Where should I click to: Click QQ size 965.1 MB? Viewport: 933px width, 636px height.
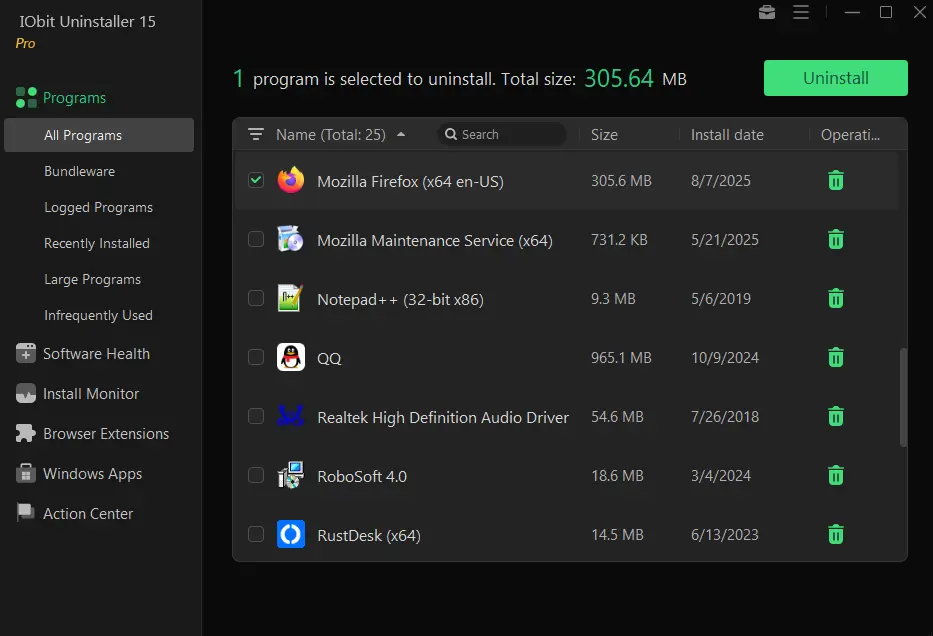coord(621,358)
